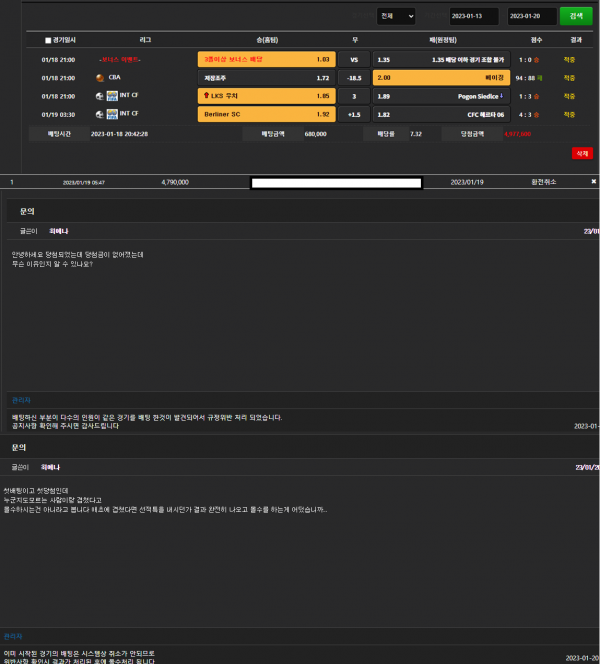Toggle the checkbox next to 경기일시 header

[x=48, y=40]
